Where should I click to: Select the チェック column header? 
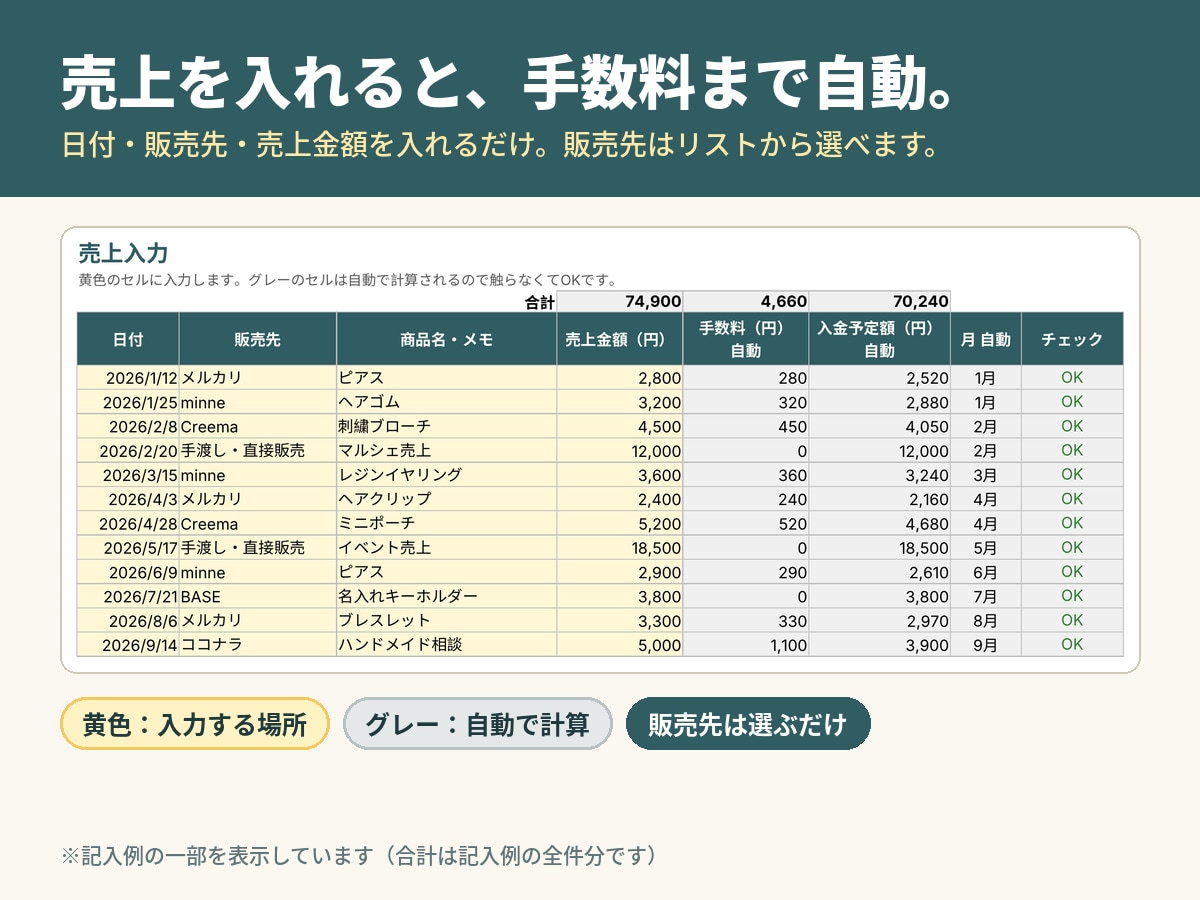click(x=1072, y=339)
